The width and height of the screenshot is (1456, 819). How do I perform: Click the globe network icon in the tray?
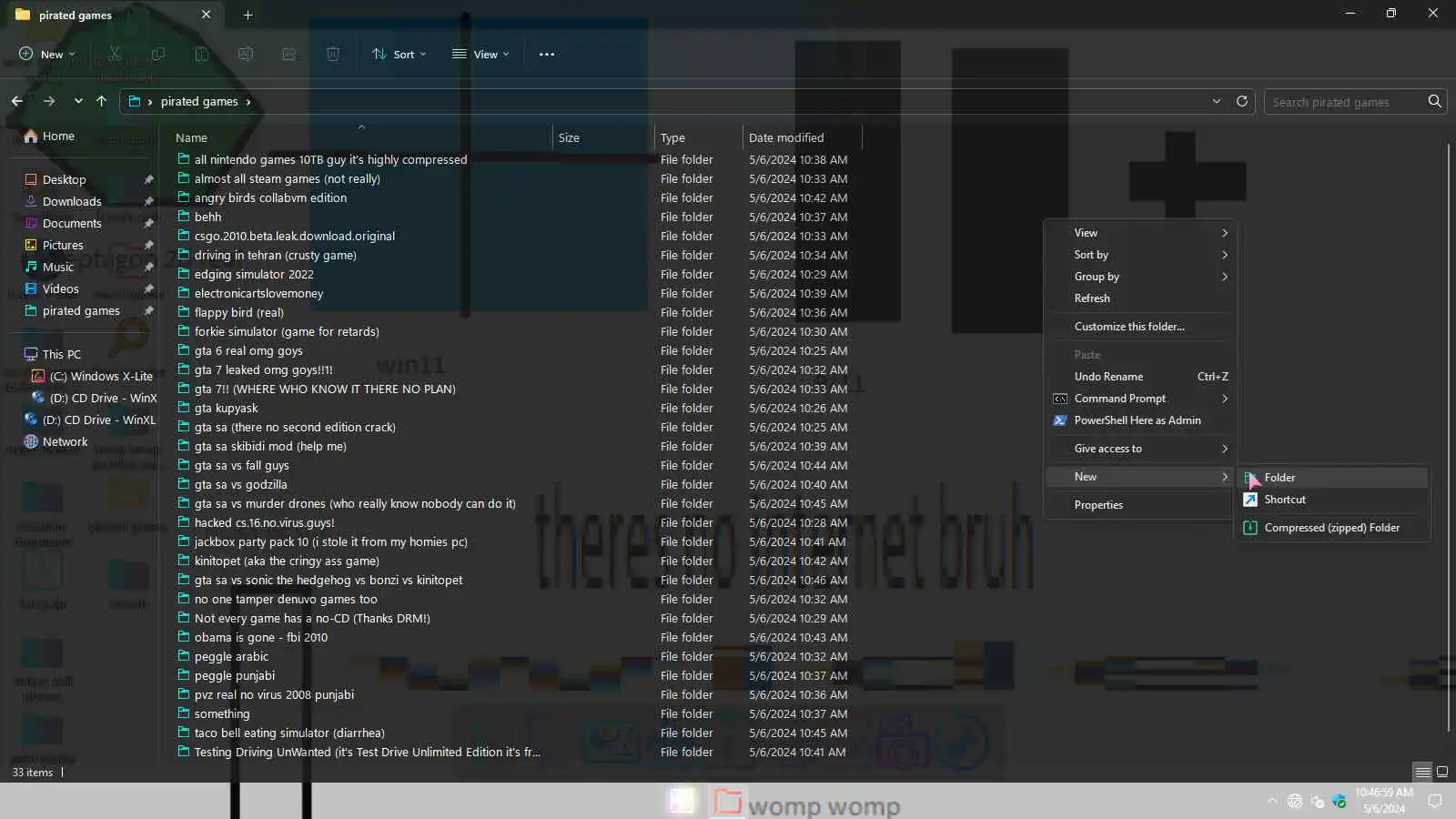click(x=1295, y=801)
